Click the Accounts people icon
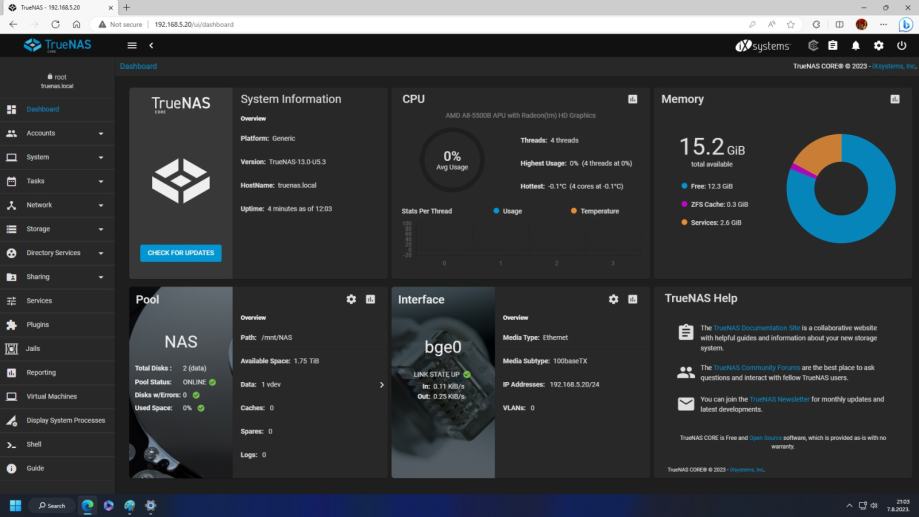 point(11,134)
